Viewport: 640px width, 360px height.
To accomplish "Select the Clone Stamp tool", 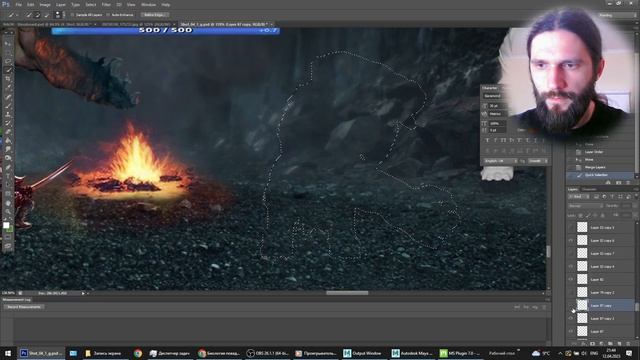I will coord(8,115).
